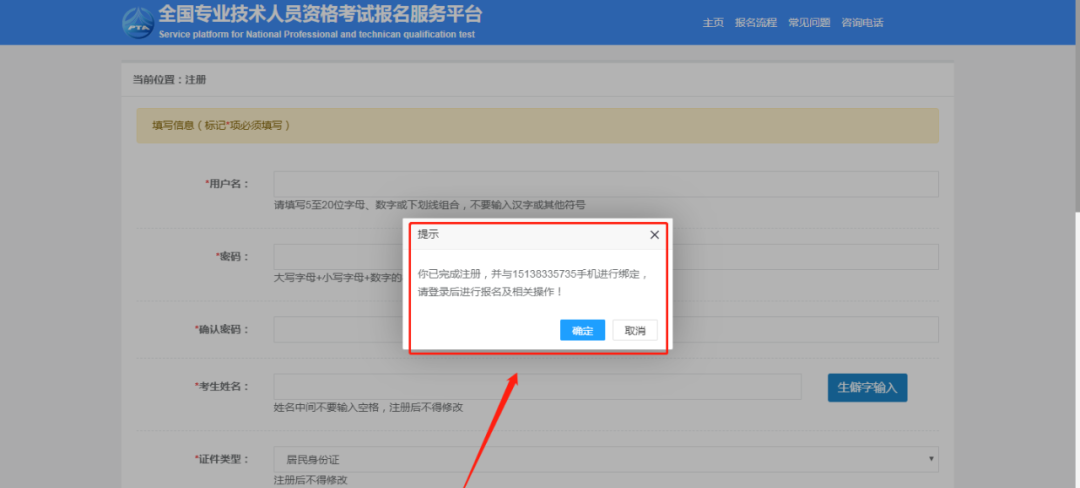Click the registration complete message text
The height and width of the screenshot is (488, 1080).
tap(532, 282)
